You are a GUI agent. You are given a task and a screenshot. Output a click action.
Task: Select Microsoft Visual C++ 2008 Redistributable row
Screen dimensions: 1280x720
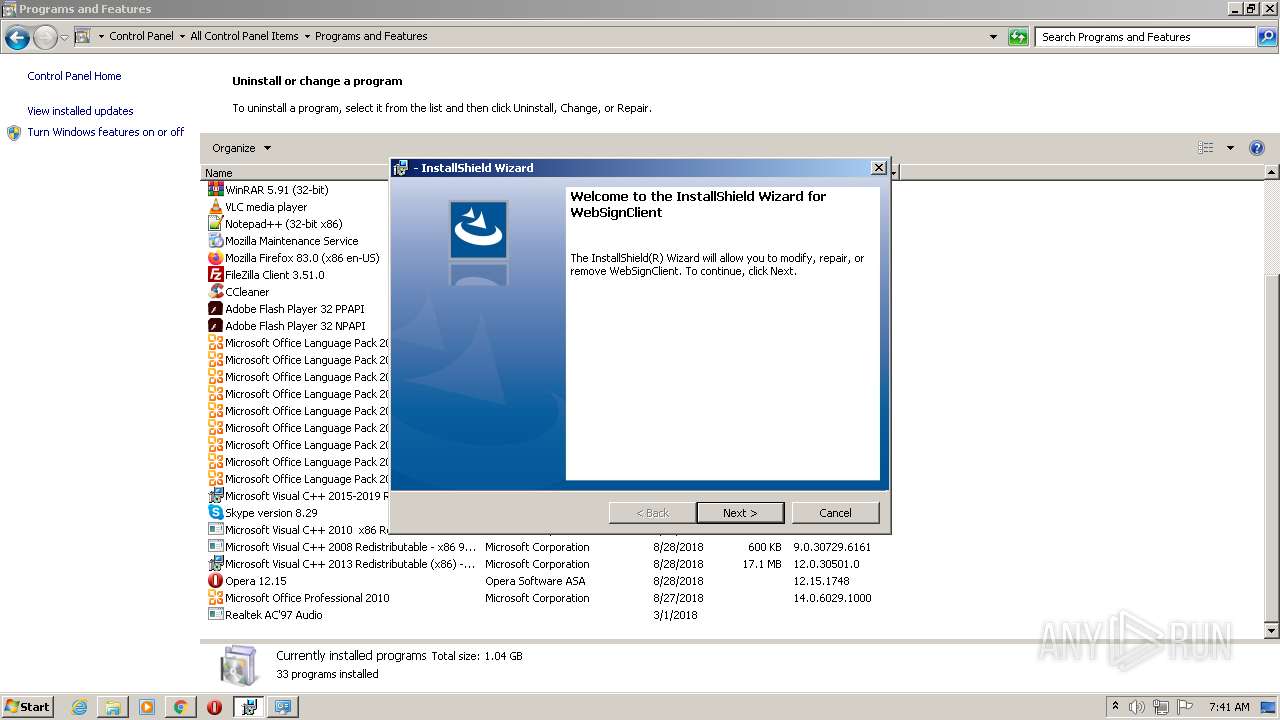(540, 547)
